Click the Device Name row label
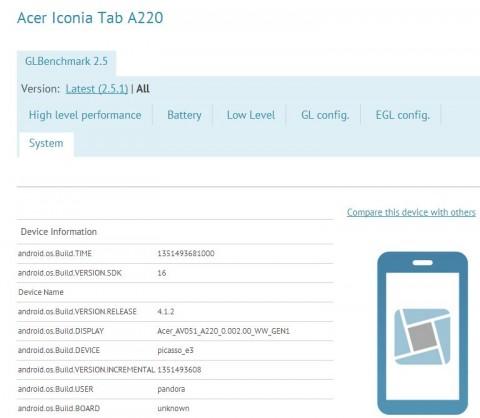 [x=41, y=292]
